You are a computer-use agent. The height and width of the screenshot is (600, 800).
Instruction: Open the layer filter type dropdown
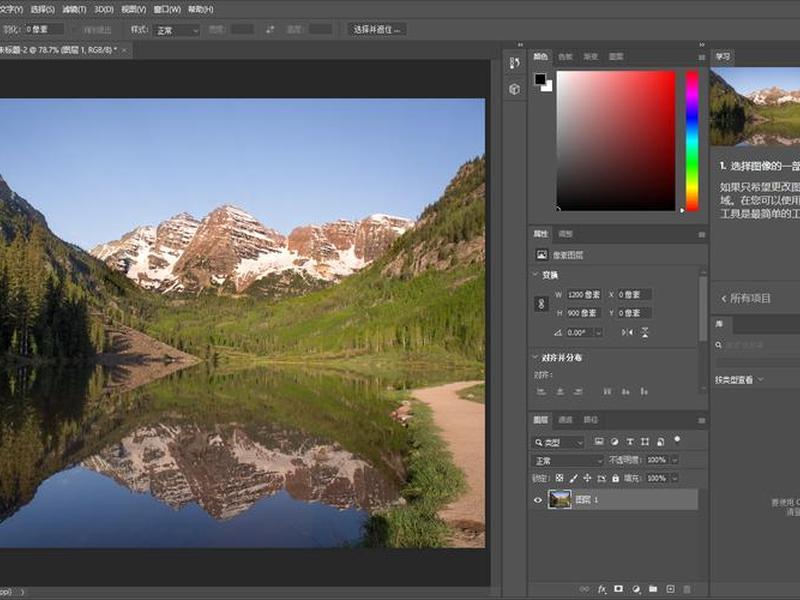click(559, 442)
